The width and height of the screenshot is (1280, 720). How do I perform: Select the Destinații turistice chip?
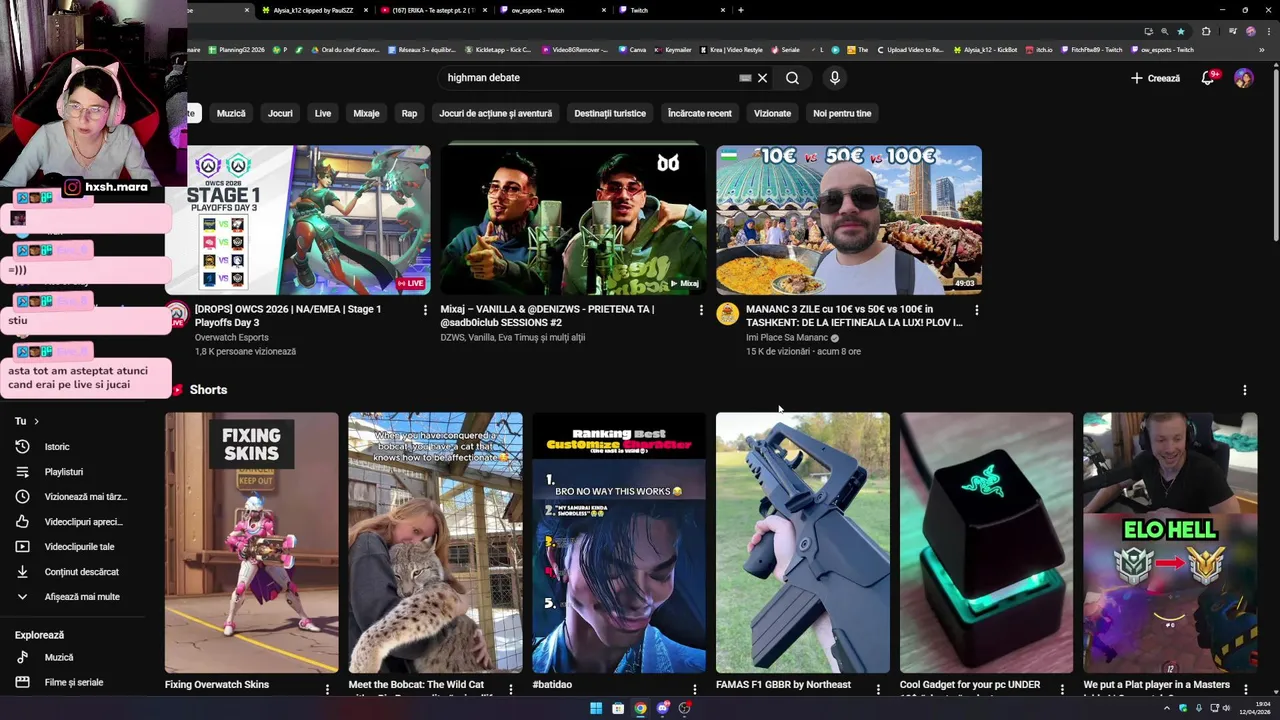(x=610, y=113)
